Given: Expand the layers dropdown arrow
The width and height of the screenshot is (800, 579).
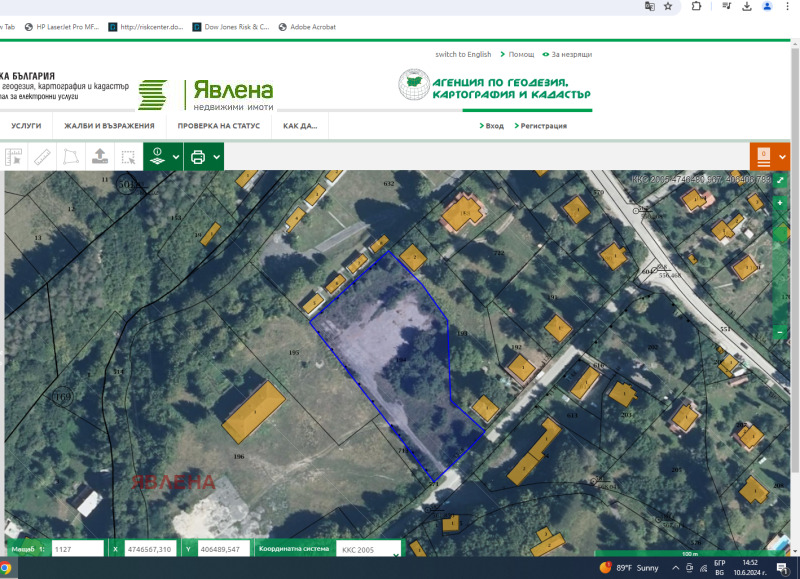Looking at the screenshot, I should tap(176, 157).
